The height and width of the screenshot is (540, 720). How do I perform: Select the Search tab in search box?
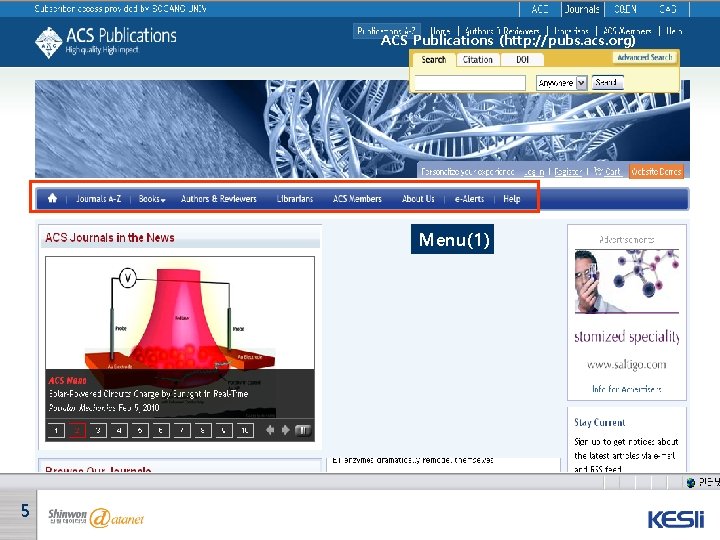[x=433, y=60]
